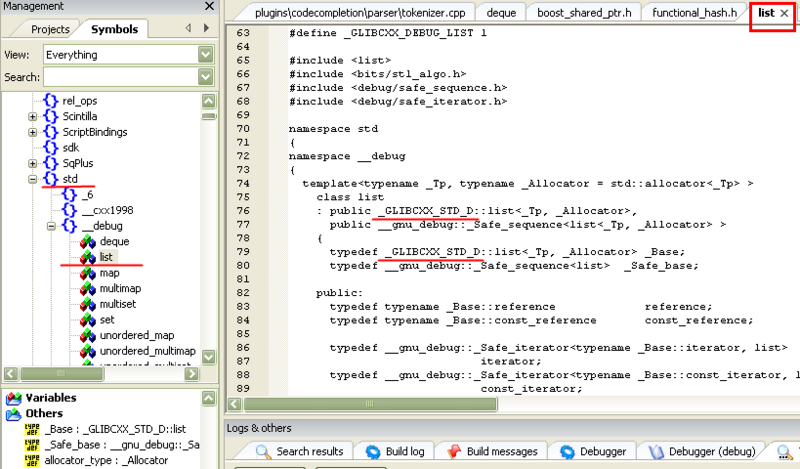
Task: Open the boost_shared_ptr.h editor tab
Action: [x=584, y=13]
